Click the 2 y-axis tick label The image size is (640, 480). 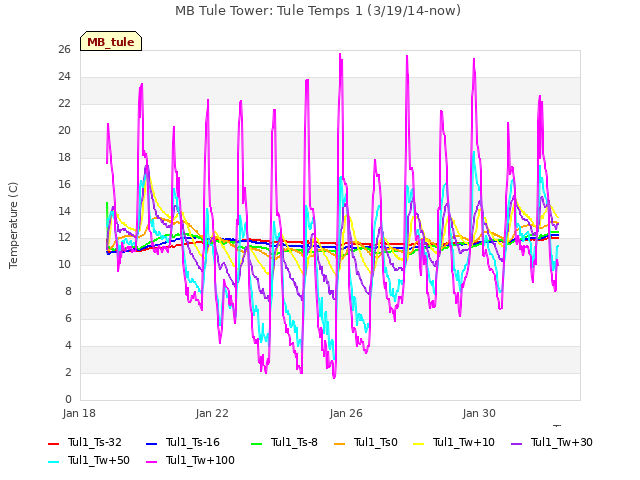tap(68, 372)
